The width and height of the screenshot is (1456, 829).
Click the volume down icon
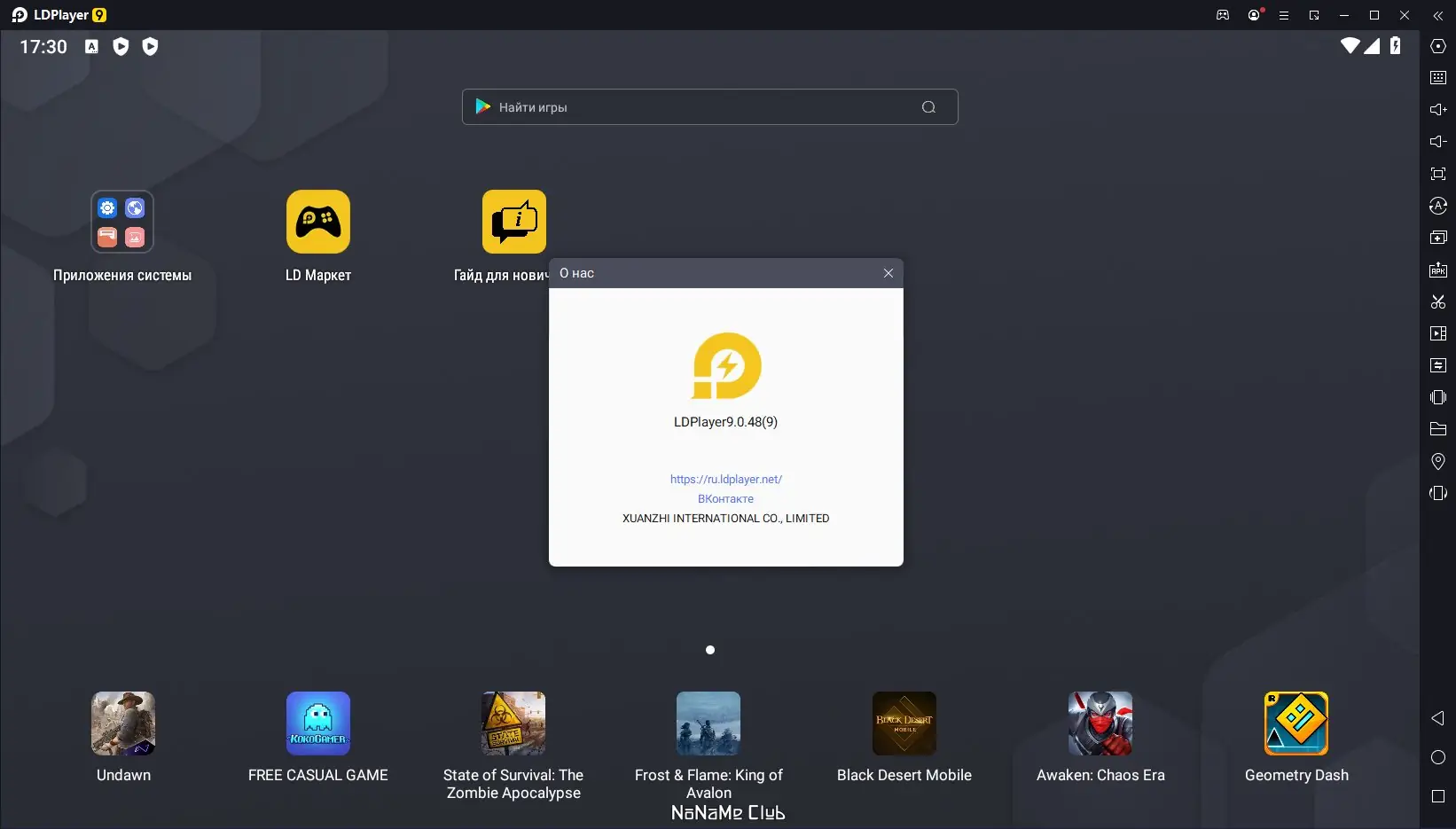(1438, 142)
